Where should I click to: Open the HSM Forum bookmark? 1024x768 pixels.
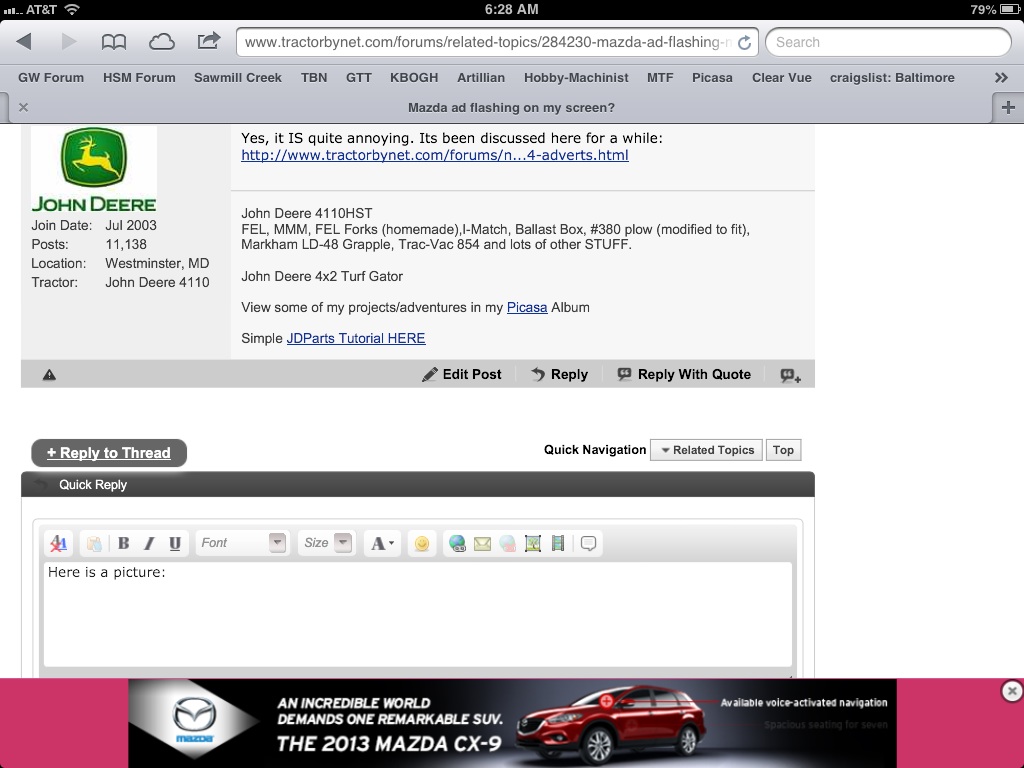tap(139, 78)
